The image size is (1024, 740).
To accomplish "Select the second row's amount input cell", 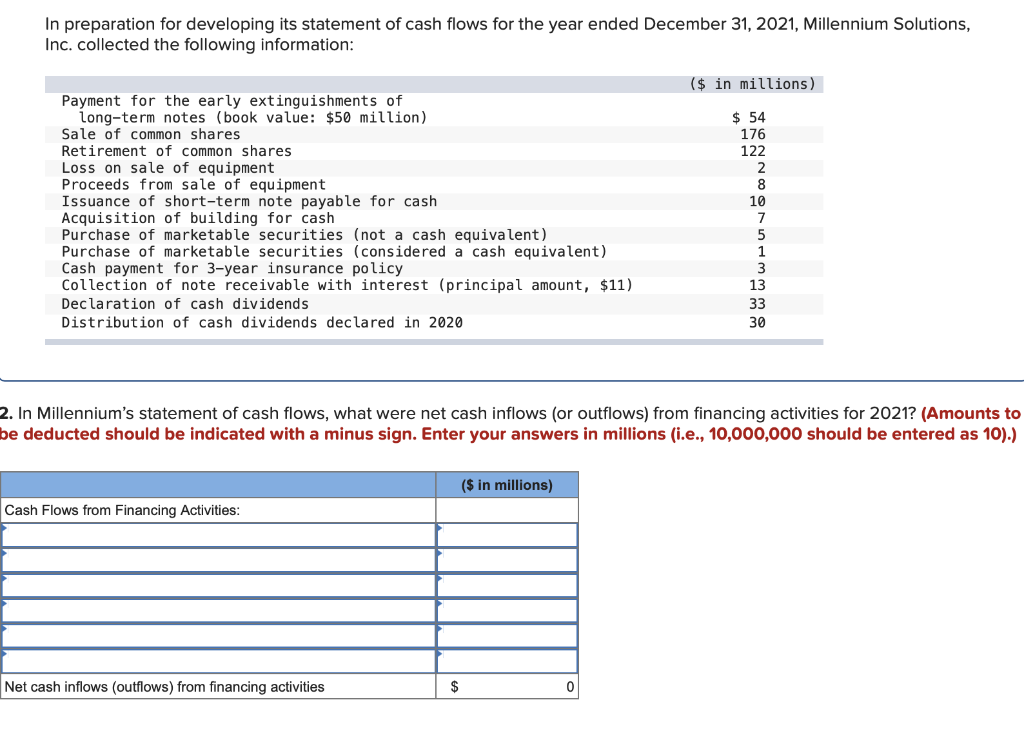I will coord(507,560).
